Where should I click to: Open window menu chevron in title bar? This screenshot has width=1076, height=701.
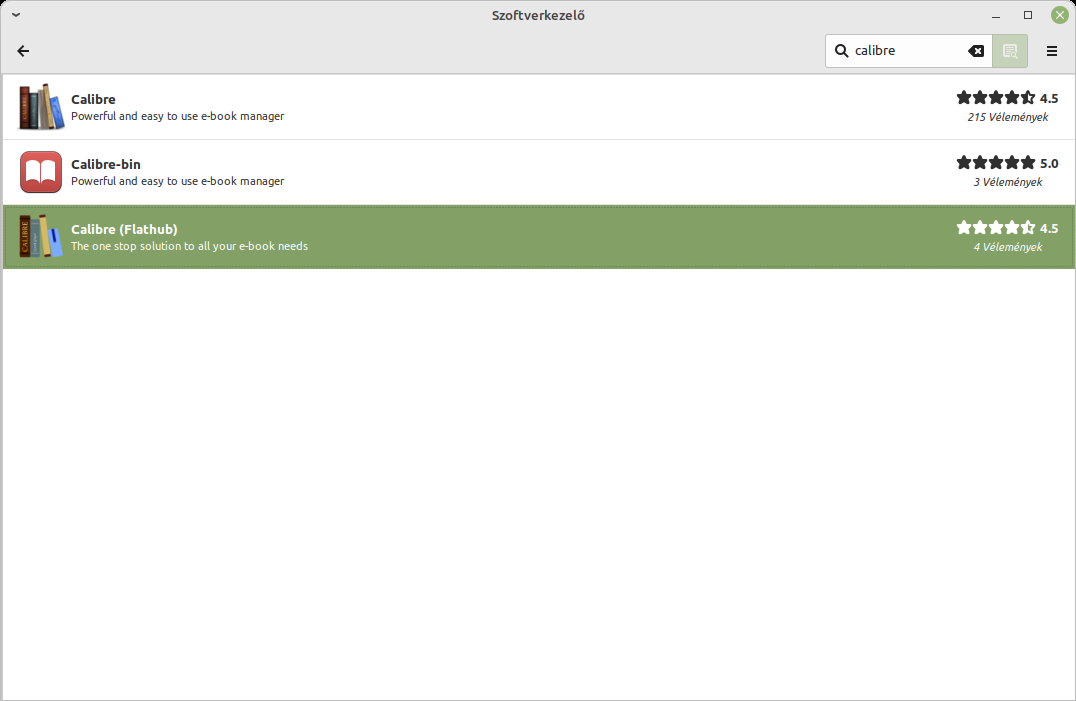[x=16, y=14]
